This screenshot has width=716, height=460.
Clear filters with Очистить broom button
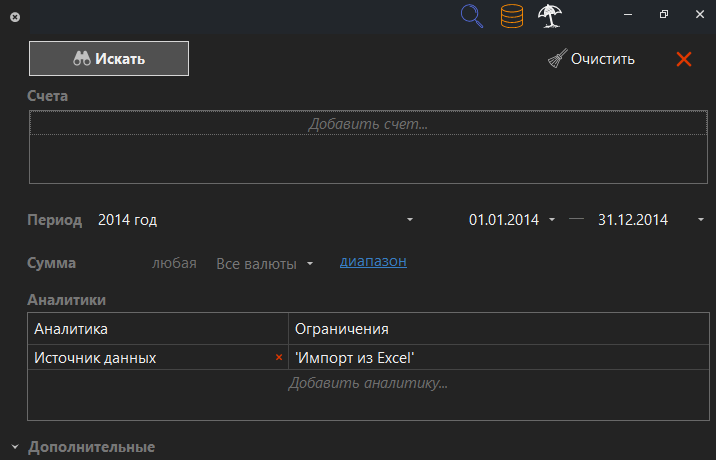coord(591,59)
